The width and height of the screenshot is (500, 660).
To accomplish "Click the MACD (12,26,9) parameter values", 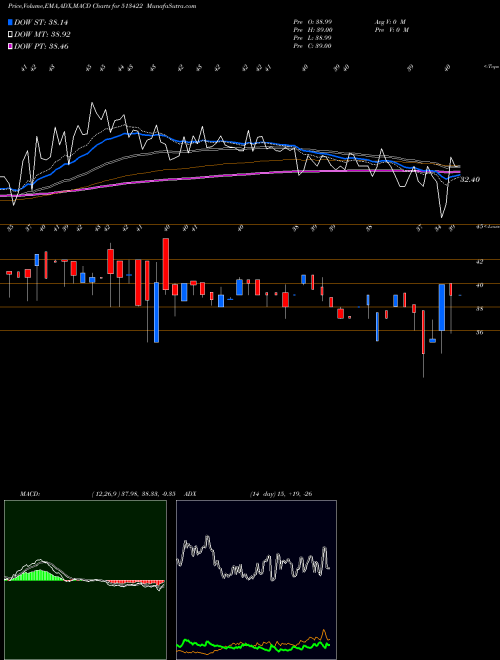I will (133, 494).
